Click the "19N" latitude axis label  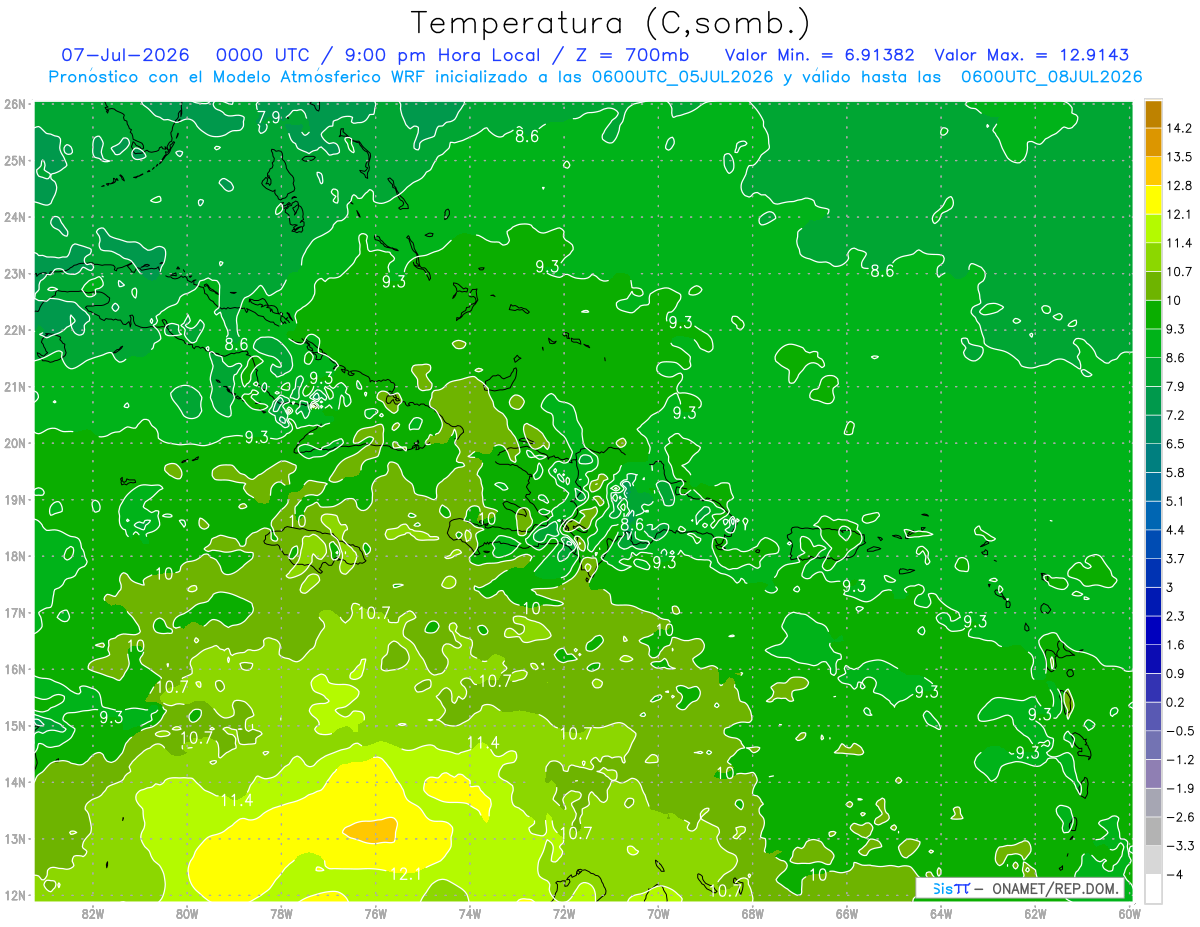(15, 499)
